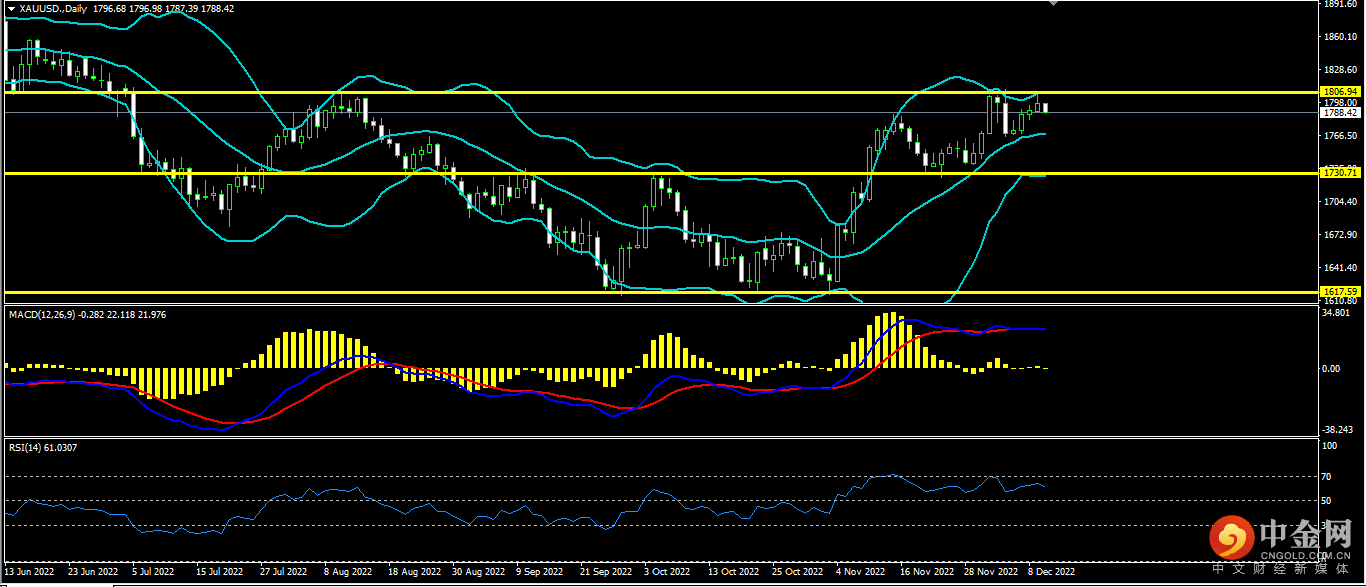Click the RSI(14) indicator label

28,447
